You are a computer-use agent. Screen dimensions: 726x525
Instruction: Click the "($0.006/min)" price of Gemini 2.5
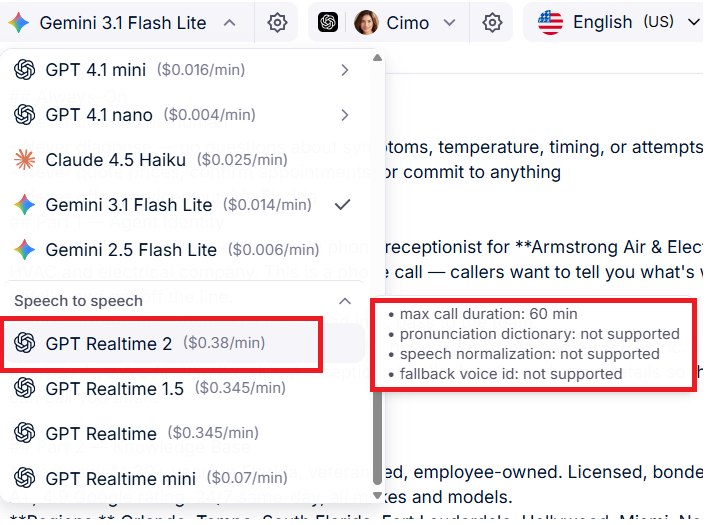274,249
